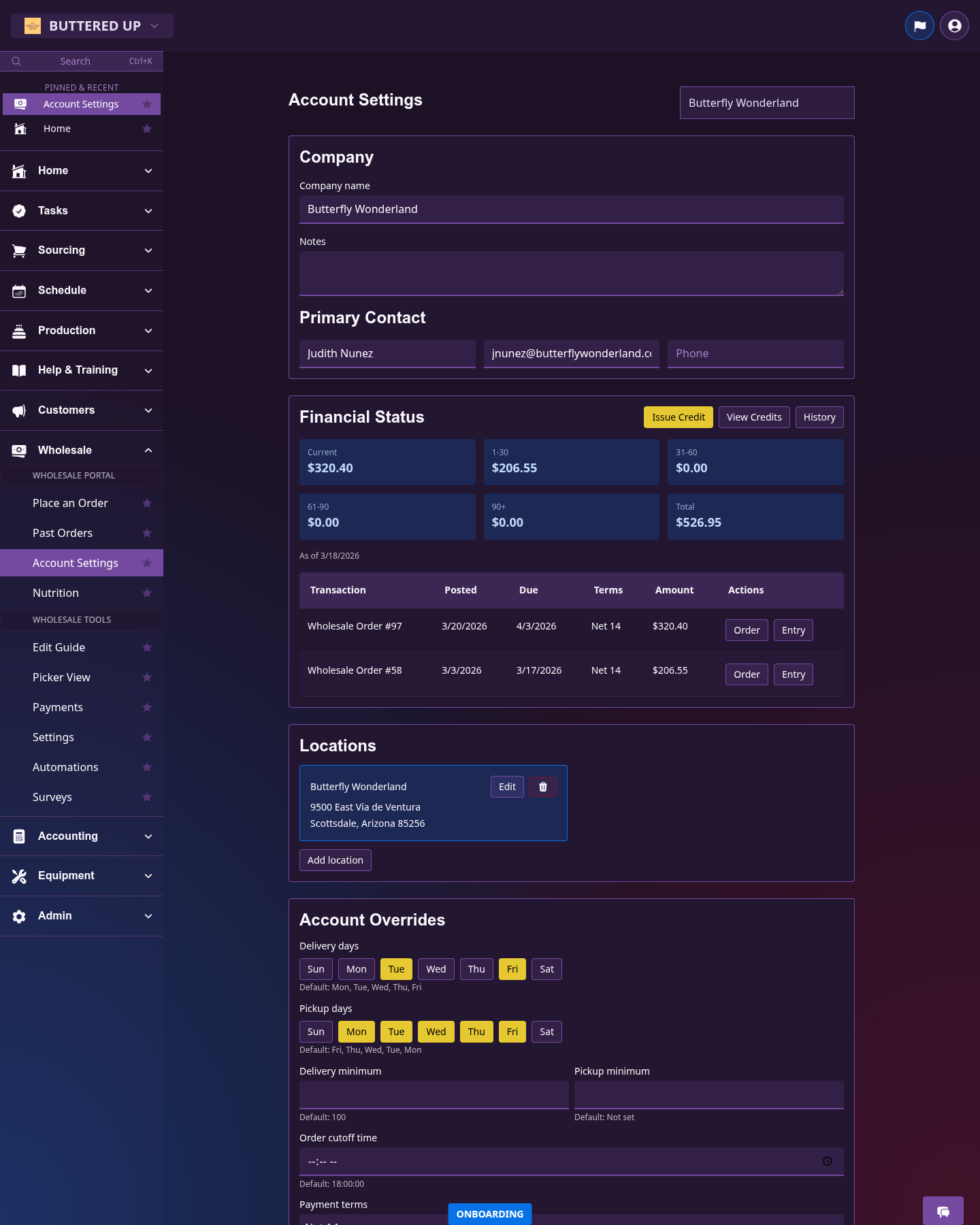Disable Fri in Delivery days
Screen dimensions: 980x1225
[x=512, y=969]
